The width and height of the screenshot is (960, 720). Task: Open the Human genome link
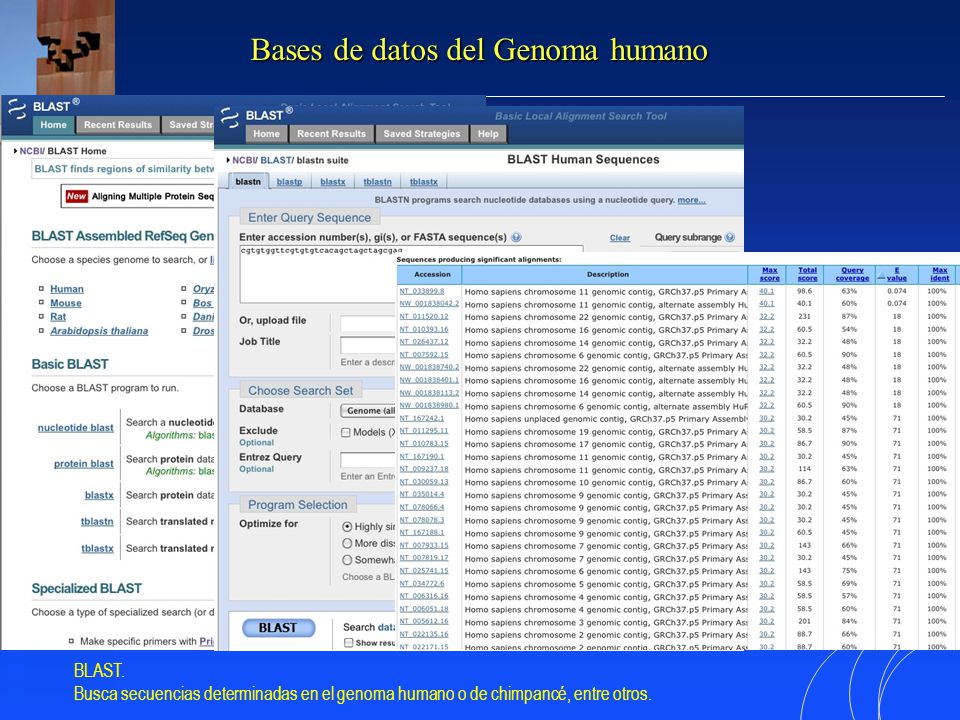click(x=67, y=289)
